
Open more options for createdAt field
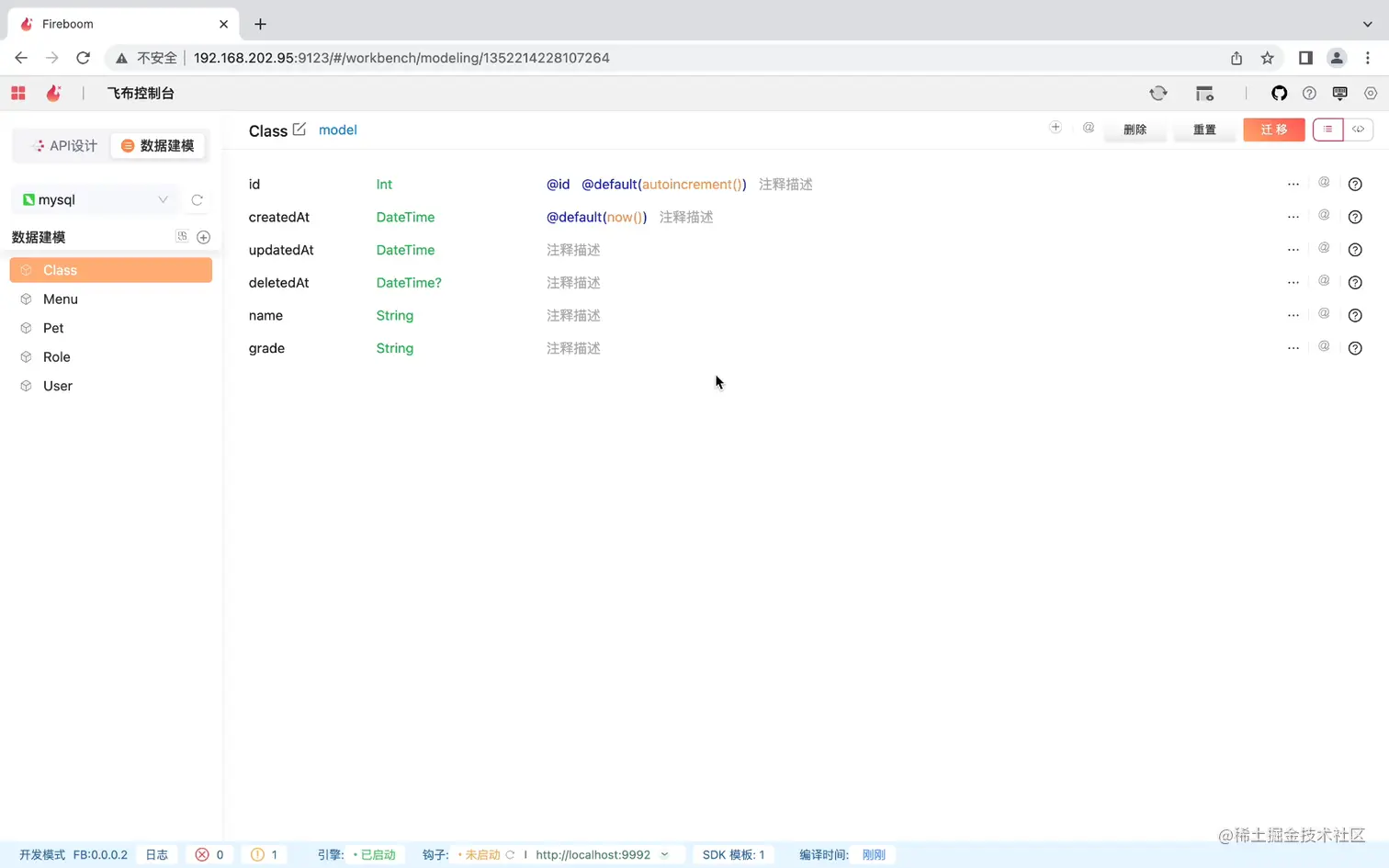point(1293,217)
